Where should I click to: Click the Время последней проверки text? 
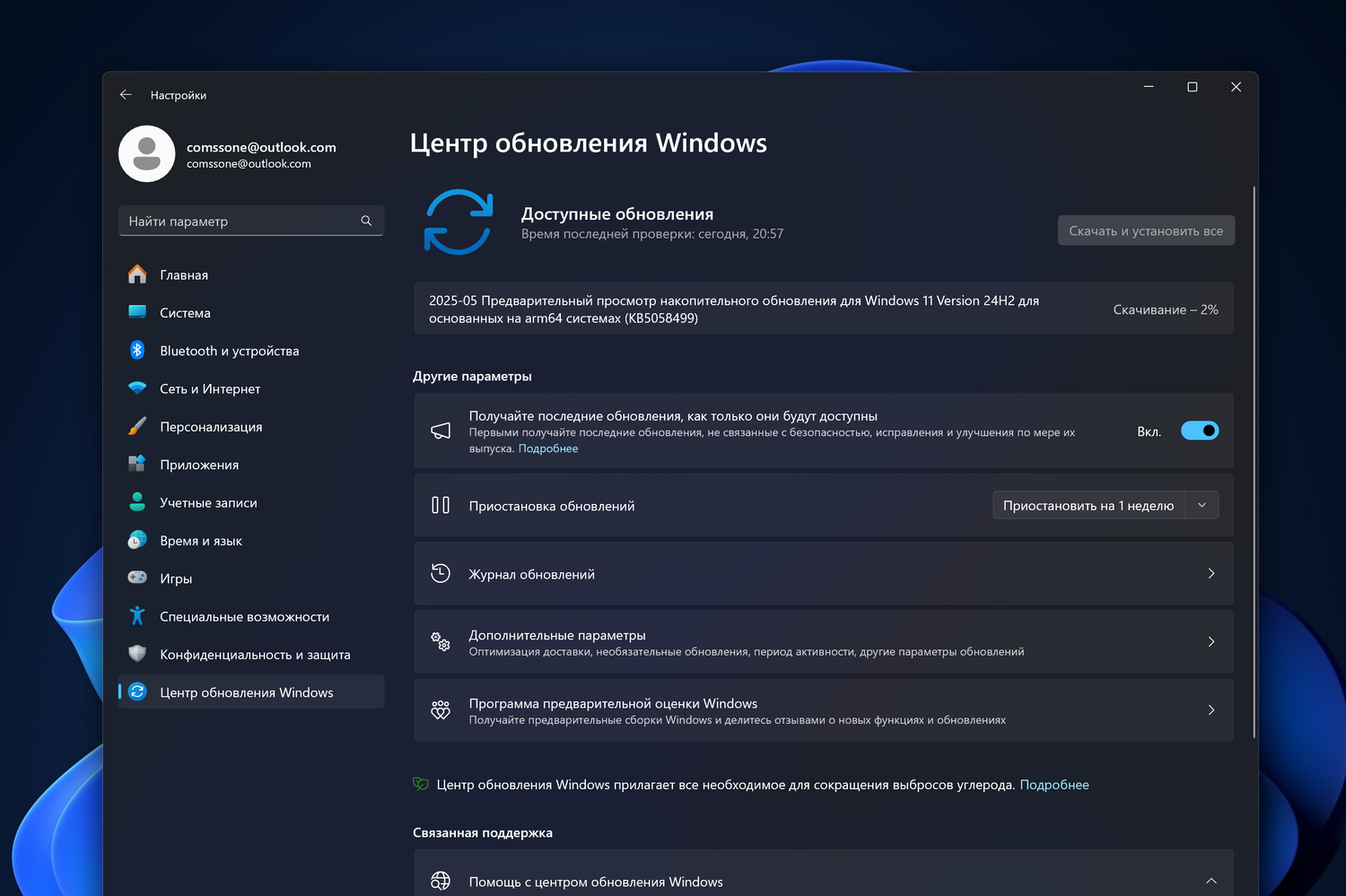652,233
